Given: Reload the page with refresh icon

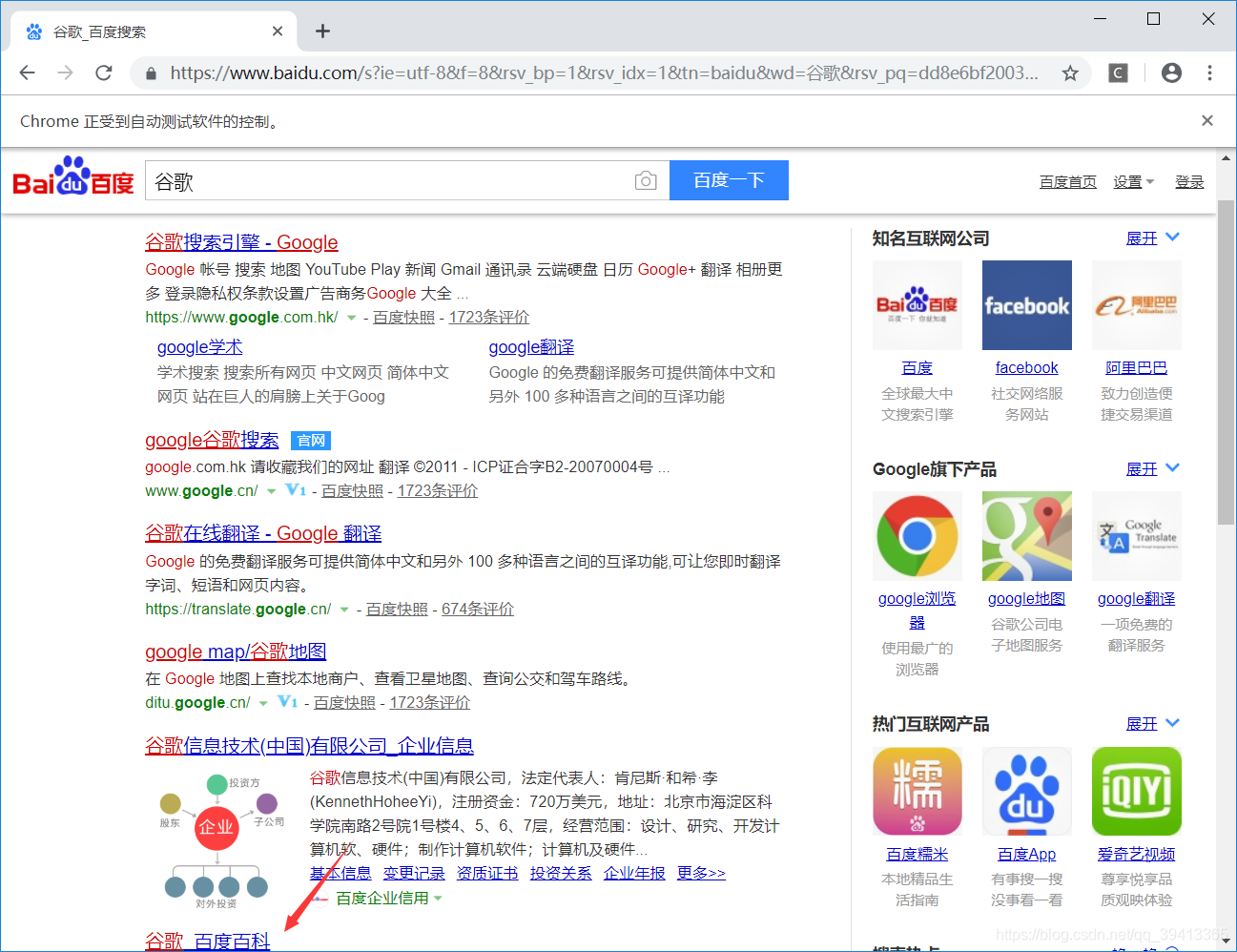Looking at the screenshot, I should [x=104, y=72].
